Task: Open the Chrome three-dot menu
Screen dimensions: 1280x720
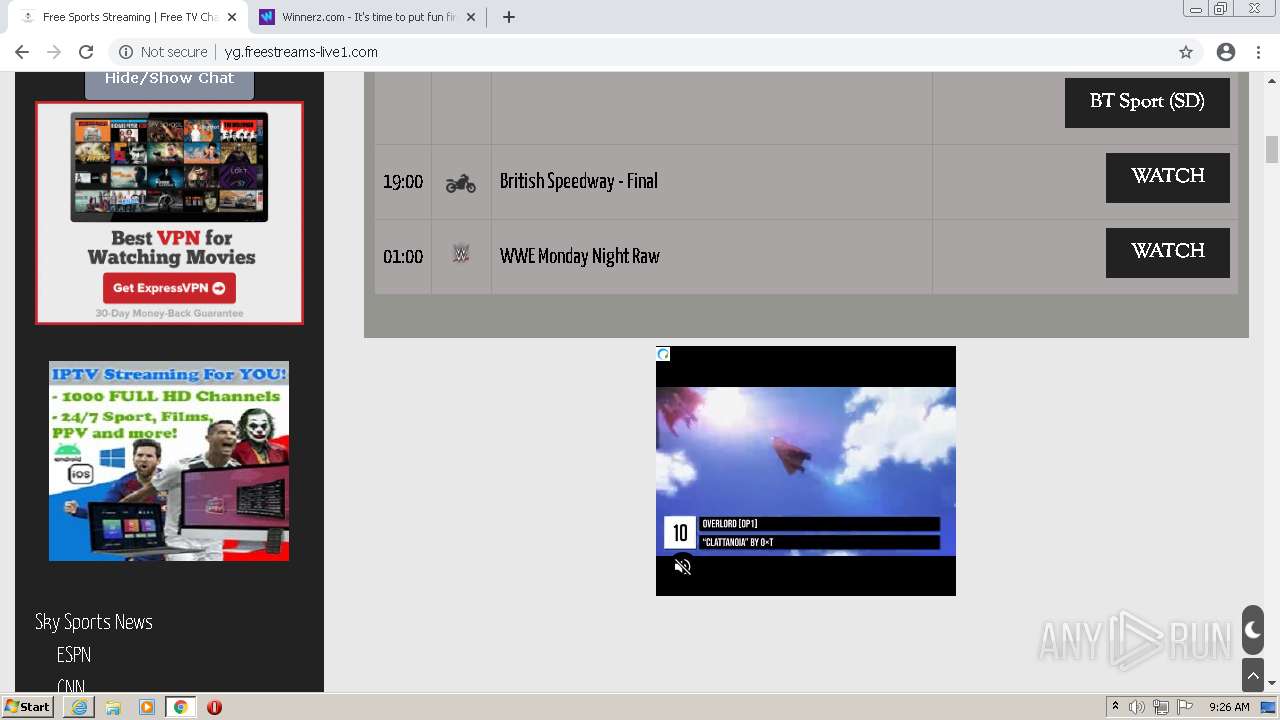Action: click(x=1259, y=52)
